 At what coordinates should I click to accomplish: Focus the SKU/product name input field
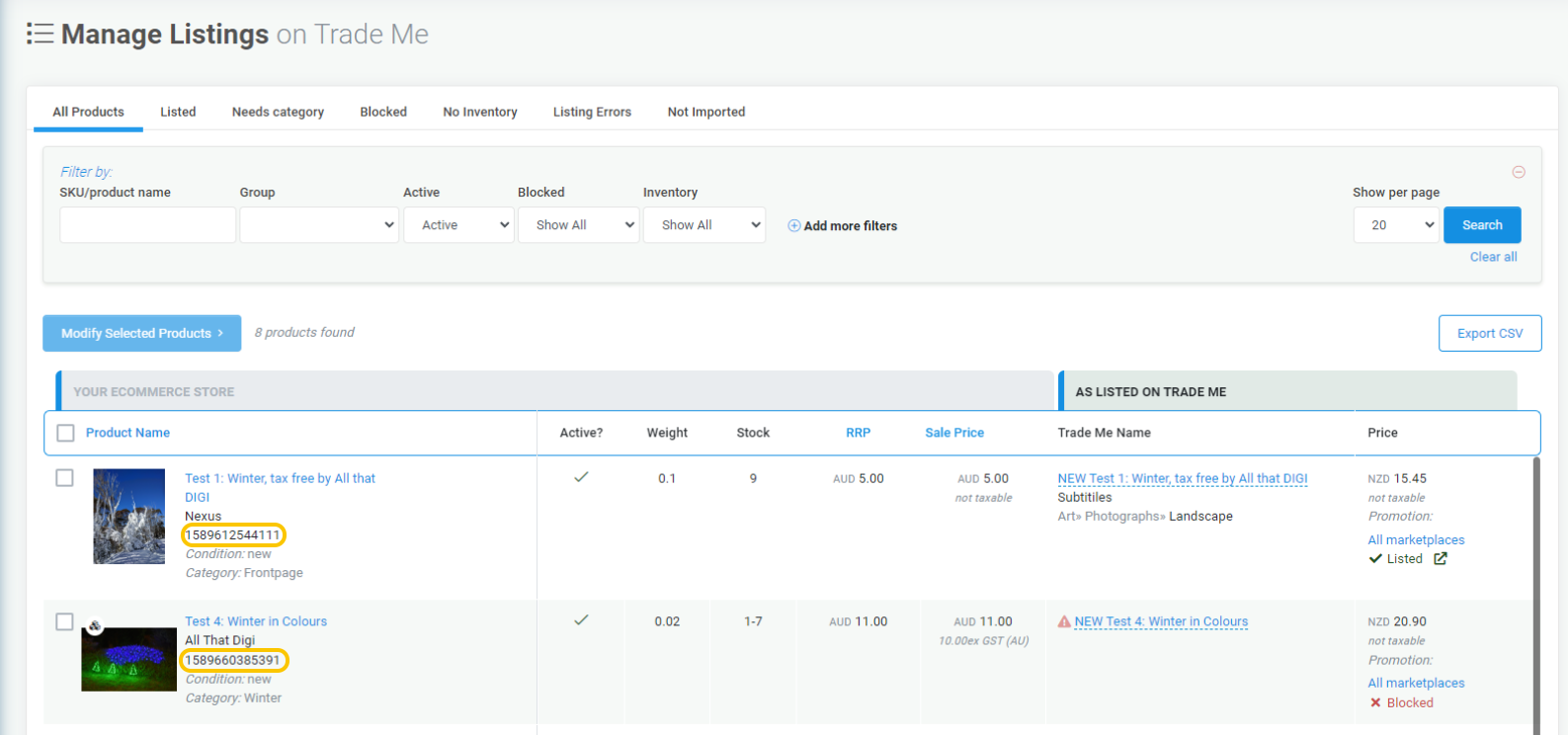(147, 225)
